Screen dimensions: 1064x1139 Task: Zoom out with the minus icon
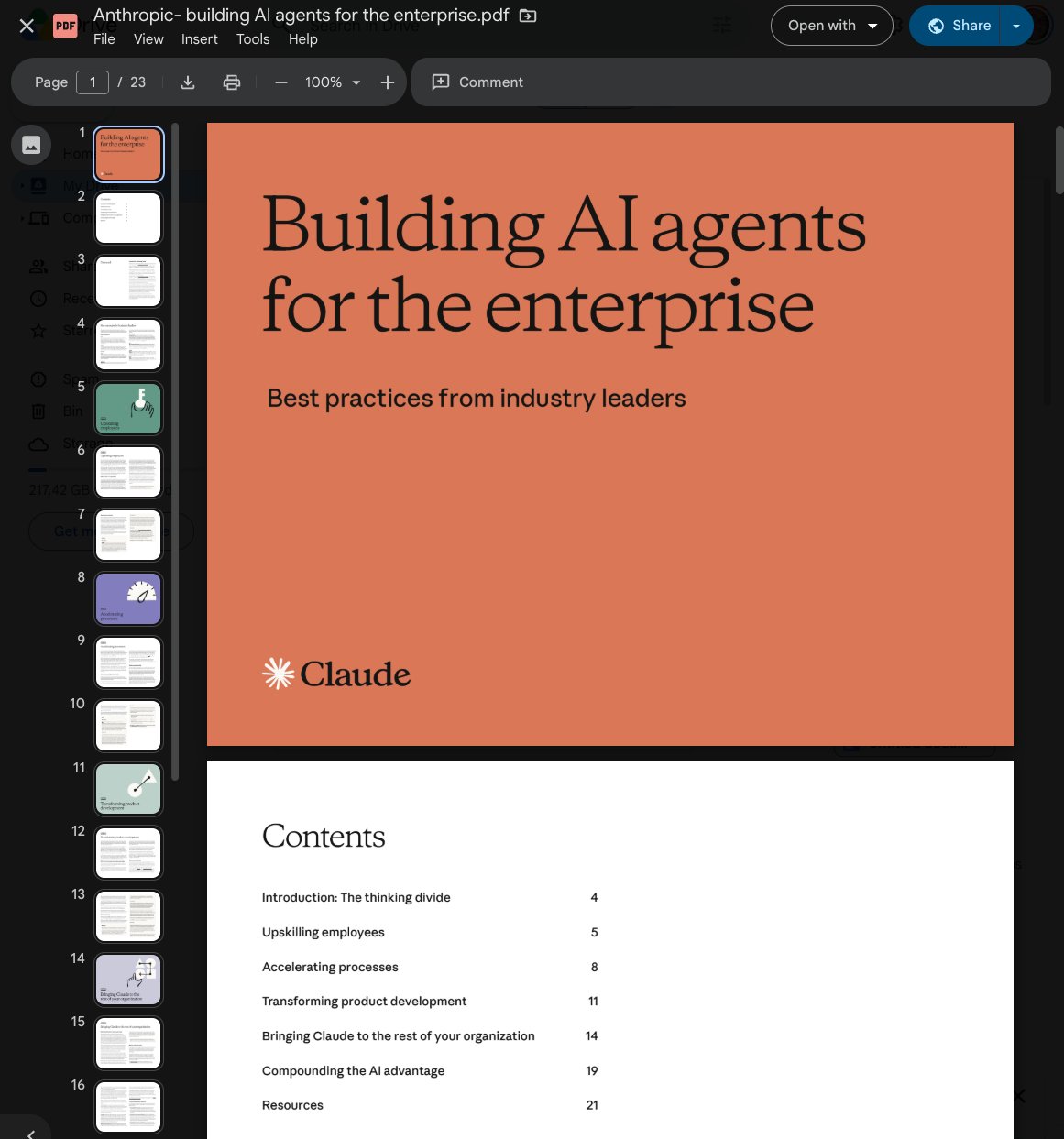[281, 82]
